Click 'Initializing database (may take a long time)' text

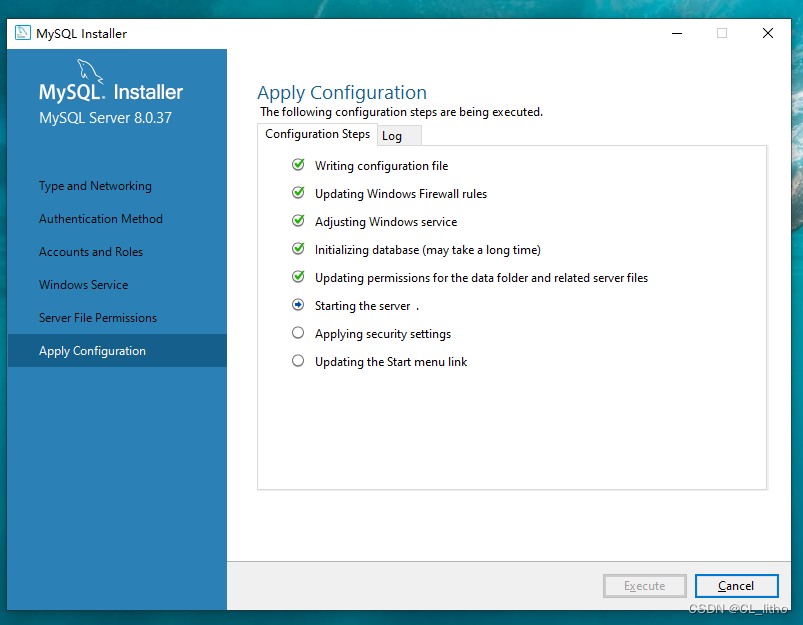click(428, 250)
